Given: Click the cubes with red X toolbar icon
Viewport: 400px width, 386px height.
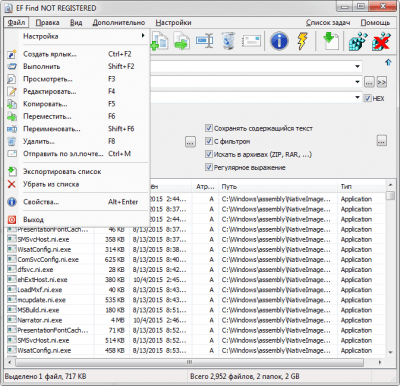Looking at the screenshot, I should click(382, 41).
